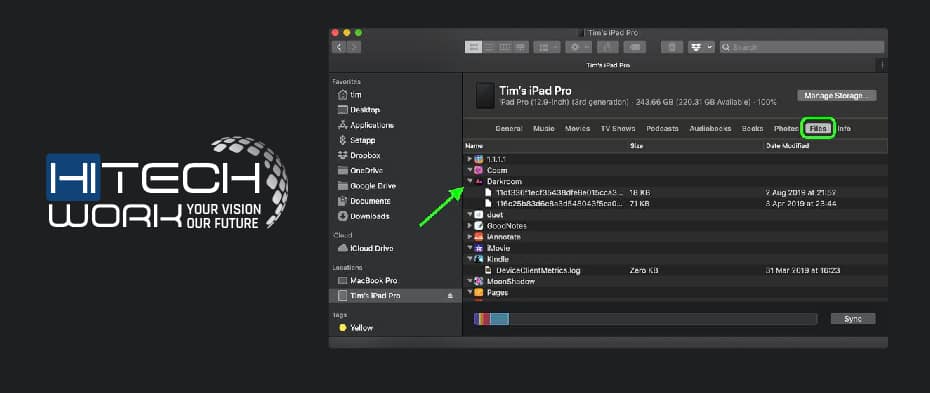
Task: Switch to the Music tab
Action: pyautogui.click(x=544, y=129)
